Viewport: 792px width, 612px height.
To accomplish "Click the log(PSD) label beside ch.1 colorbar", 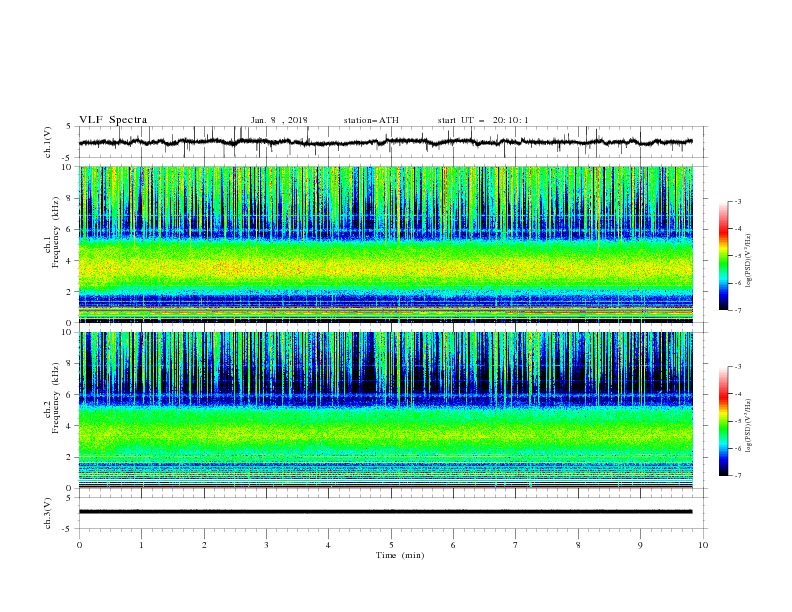I will pyautogui.click(x=749, y=261).
